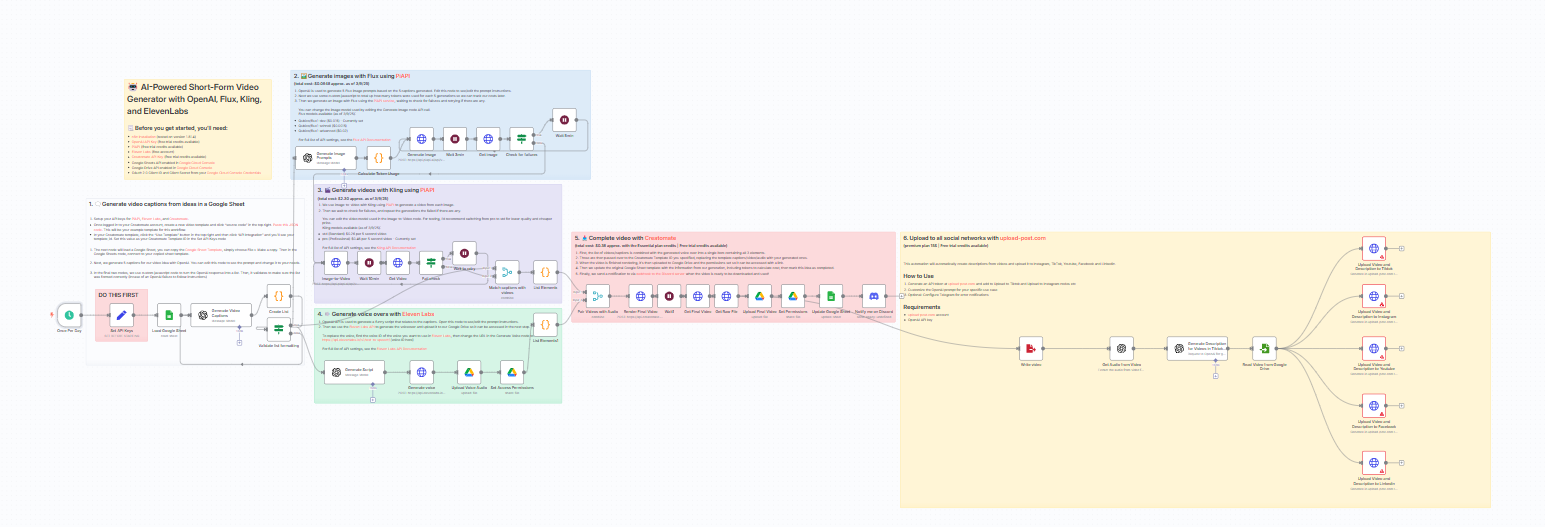The height and width of the screenshot is (527, 1545).
Task: Open Upload Video and Description to Tiktok node
Action: coord(1375,249)
